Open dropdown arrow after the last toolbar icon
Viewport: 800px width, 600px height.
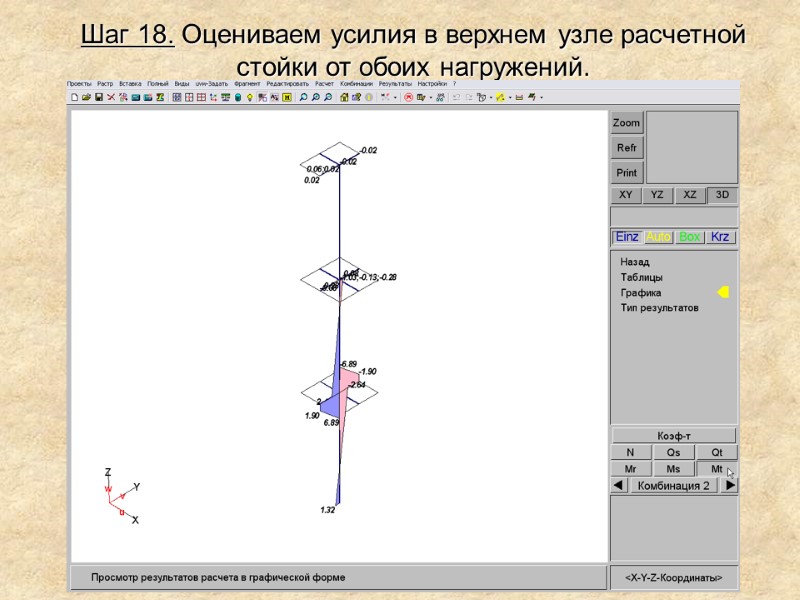pyautogui.click(x=541, y=97)
